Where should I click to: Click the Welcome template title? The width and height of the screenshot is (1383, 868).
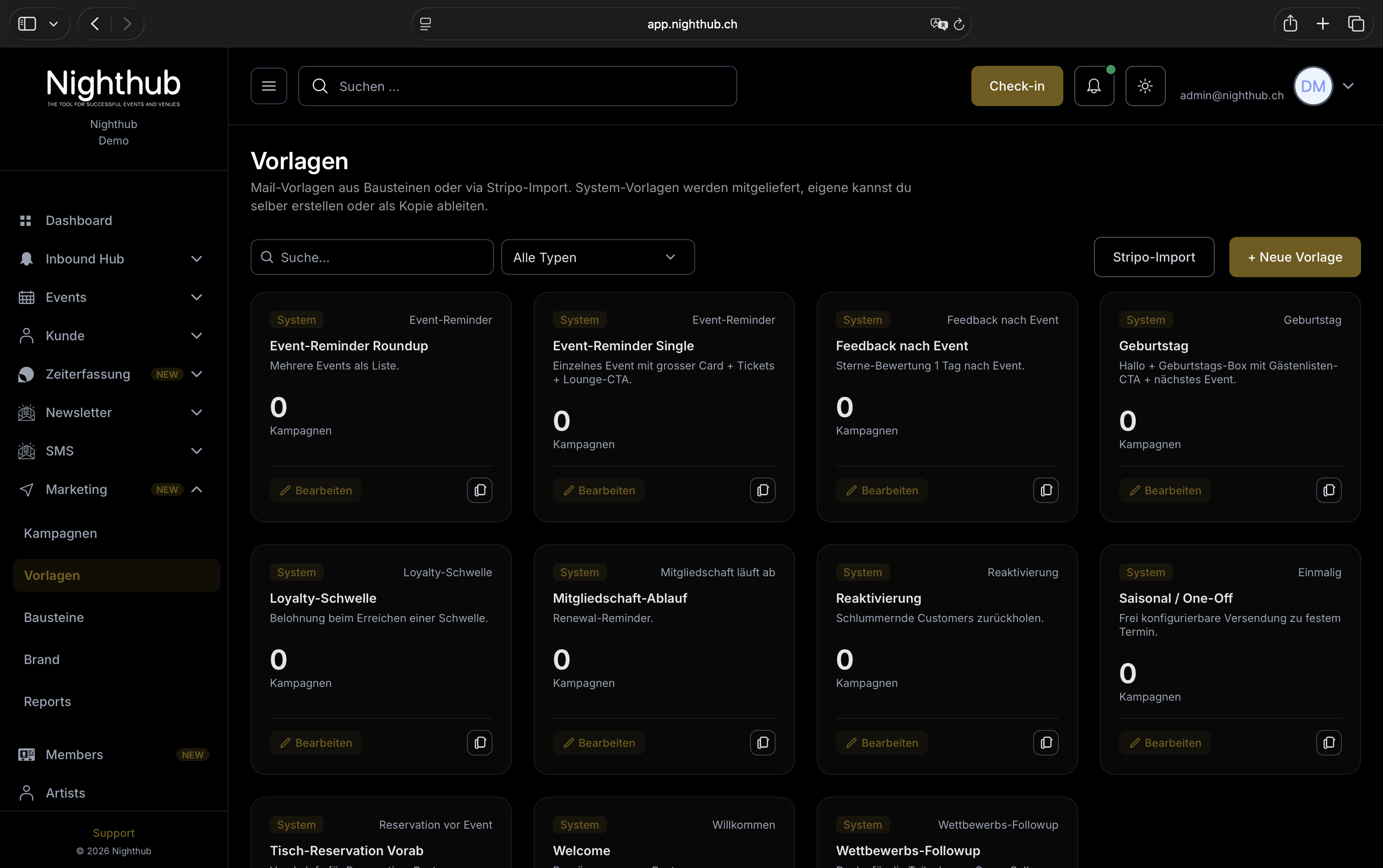point(582,851)
